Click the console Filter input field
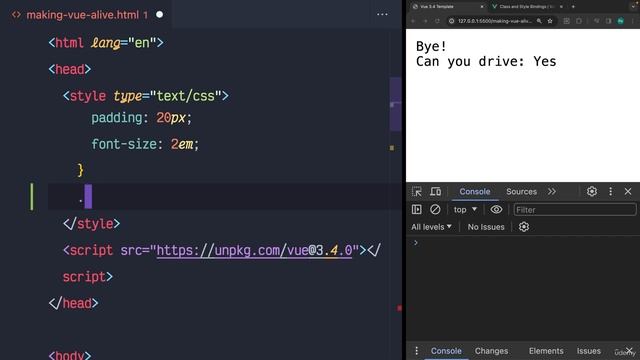The image size is (640, 360). (x=575, y=210)
